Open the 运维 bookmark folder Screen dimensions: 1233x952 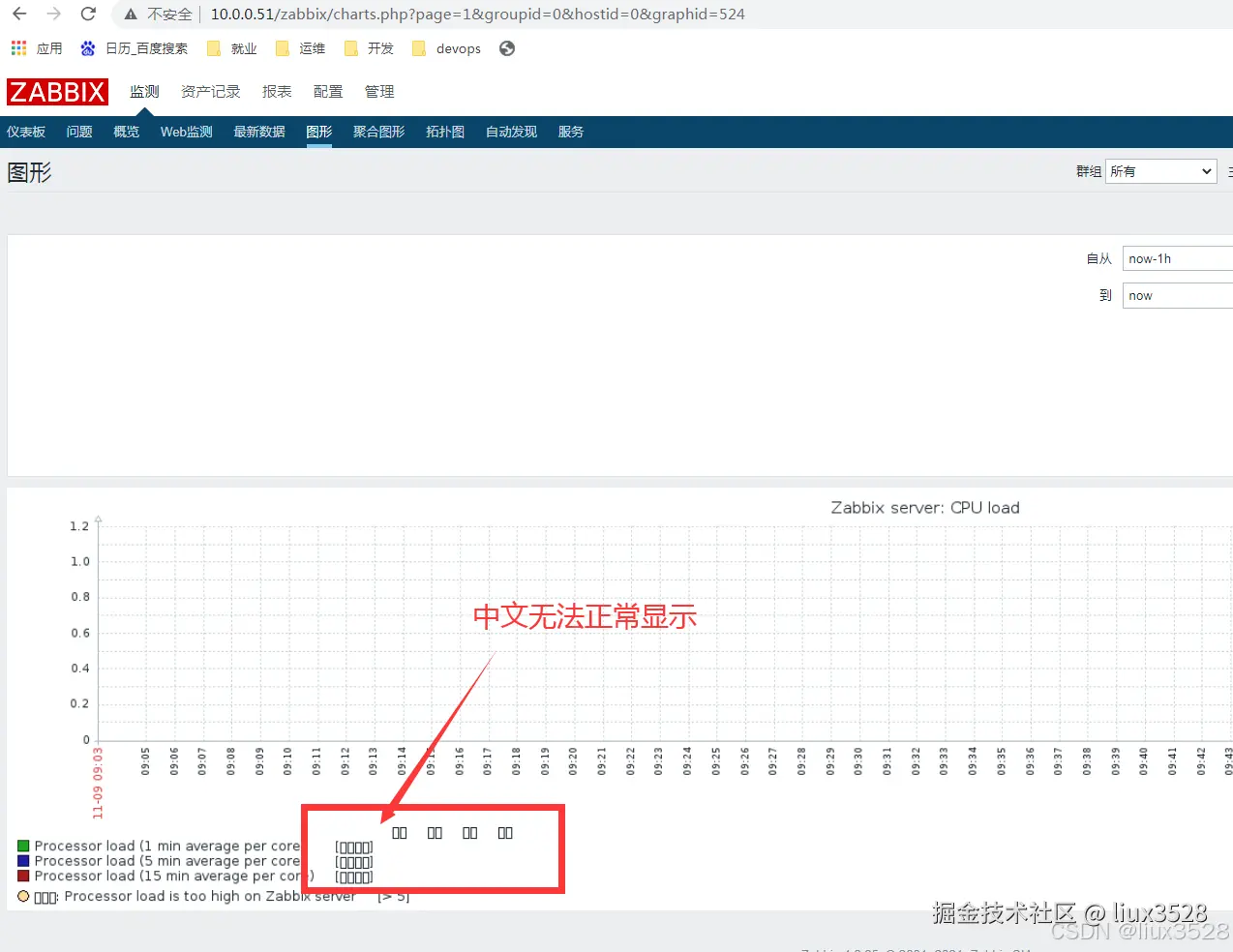coord(300,48)
